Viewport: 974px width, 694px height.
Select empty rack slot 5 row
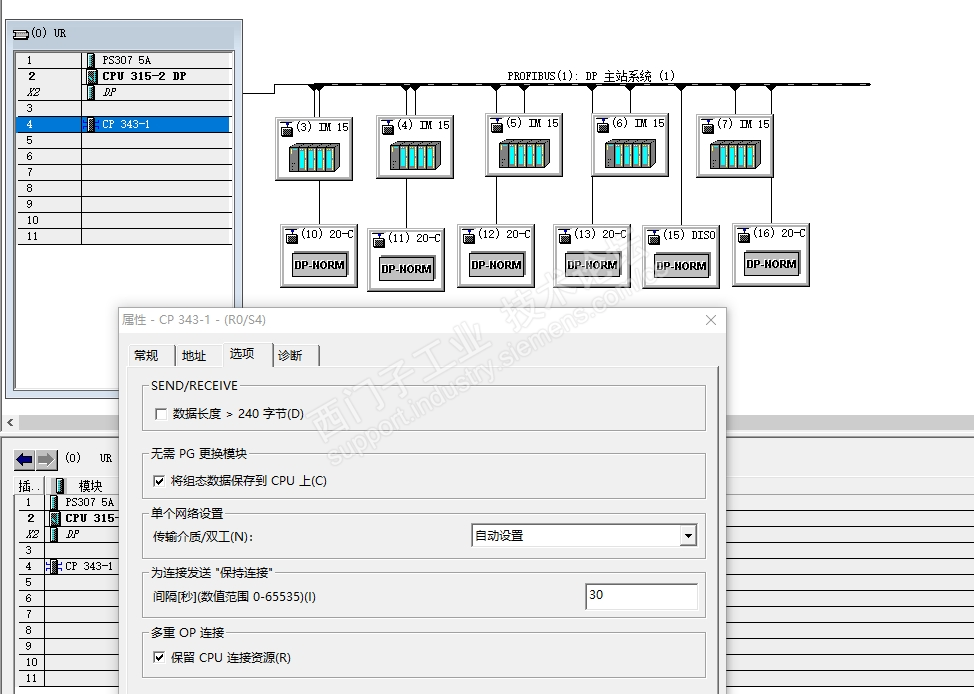[125, 140]
